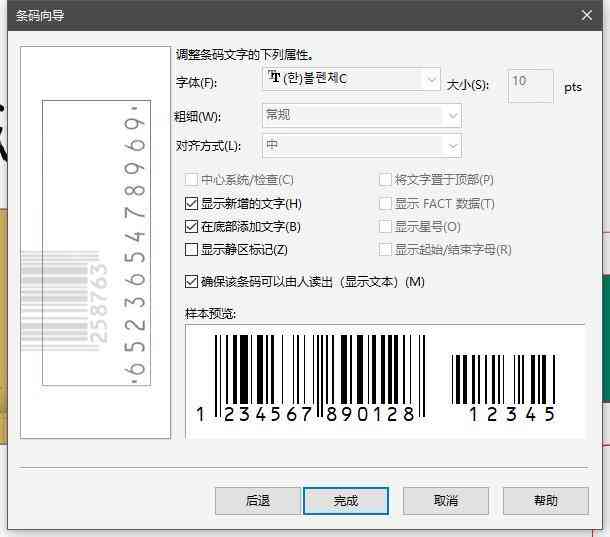The width and height of the screenshot is (610, 537).
Task: Click the 大小(S): label
Action: (x=468, y=85)
